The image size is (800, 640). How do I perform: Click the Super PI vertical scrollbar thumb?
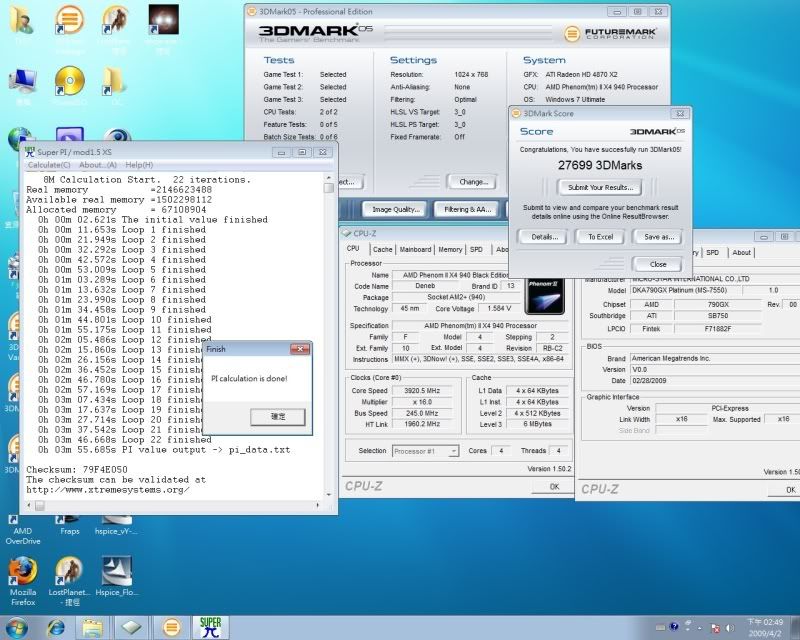pos(329,188)
